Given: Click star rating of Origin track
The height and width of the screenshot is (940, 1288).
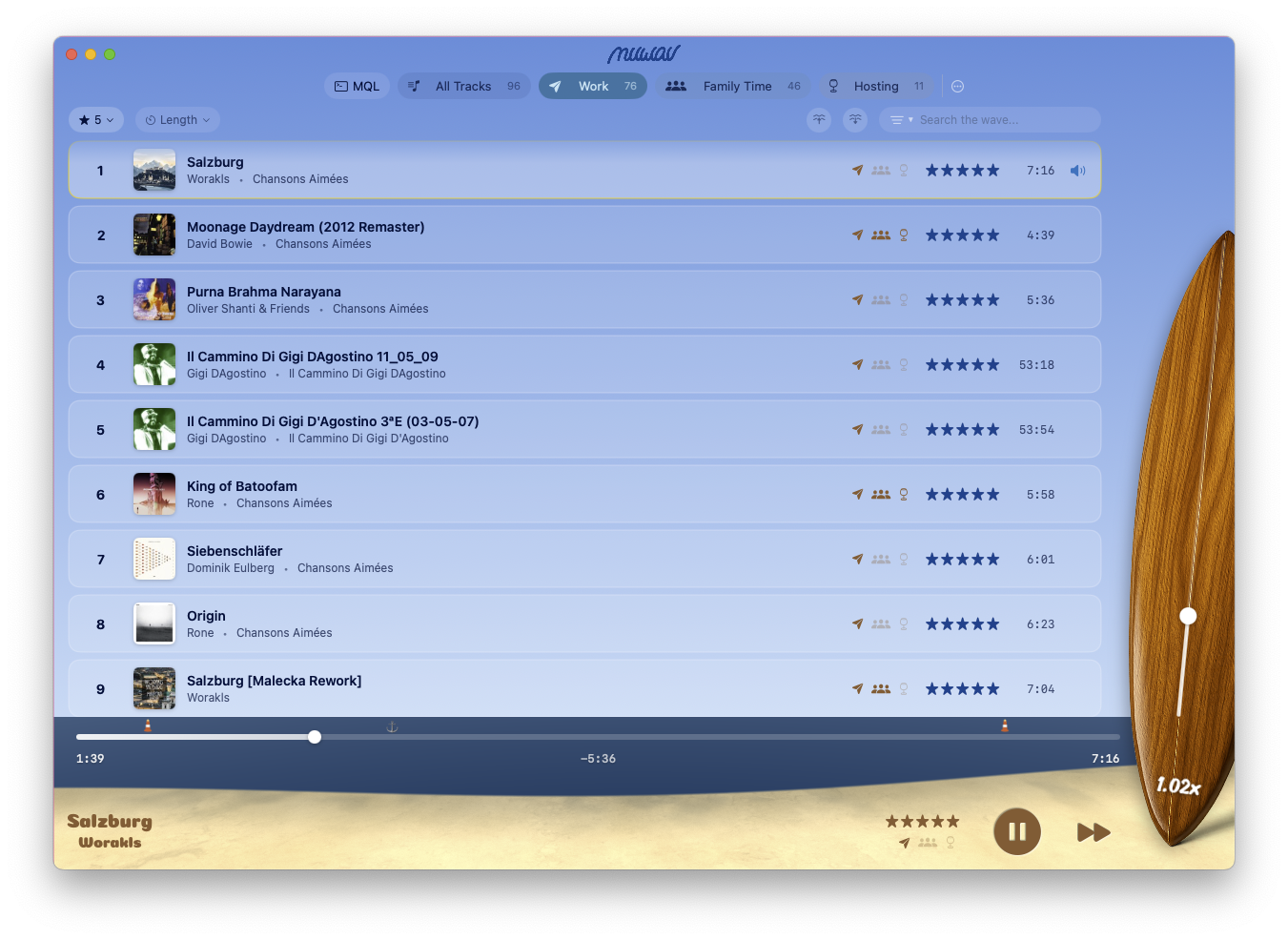Looking at the screenshot, I should click(x=963, y=624).
